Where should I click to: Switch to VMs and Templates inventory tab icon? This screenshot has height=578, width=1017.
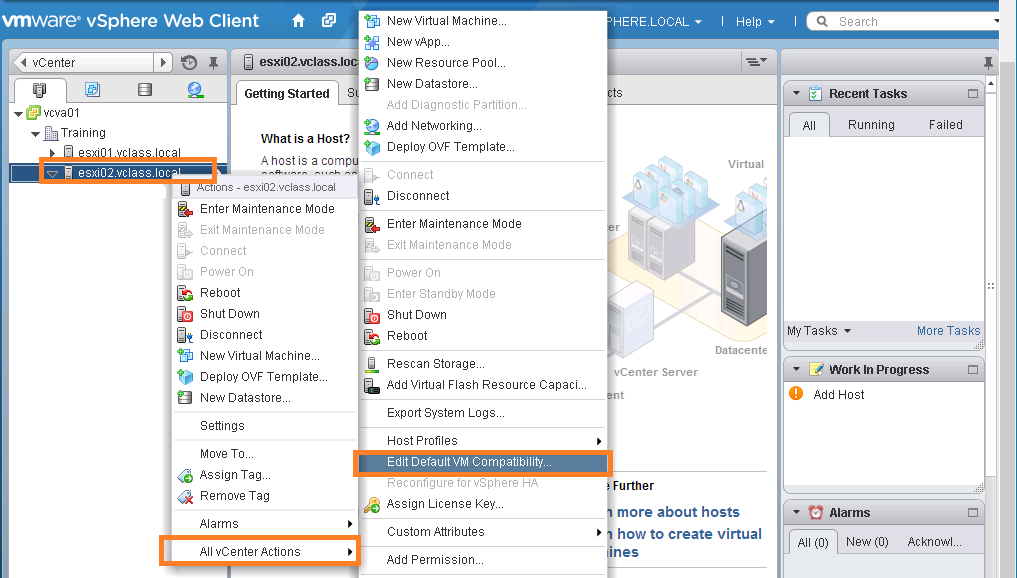tap(93, 90)
